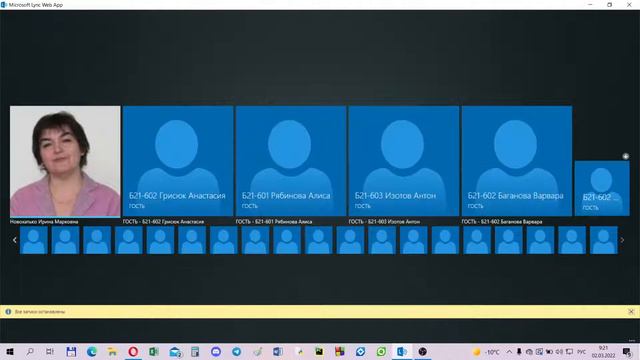
Task: Launch Microsoft Edge from the taskbar
Action: pyautogui.click(x=91, y=351)
